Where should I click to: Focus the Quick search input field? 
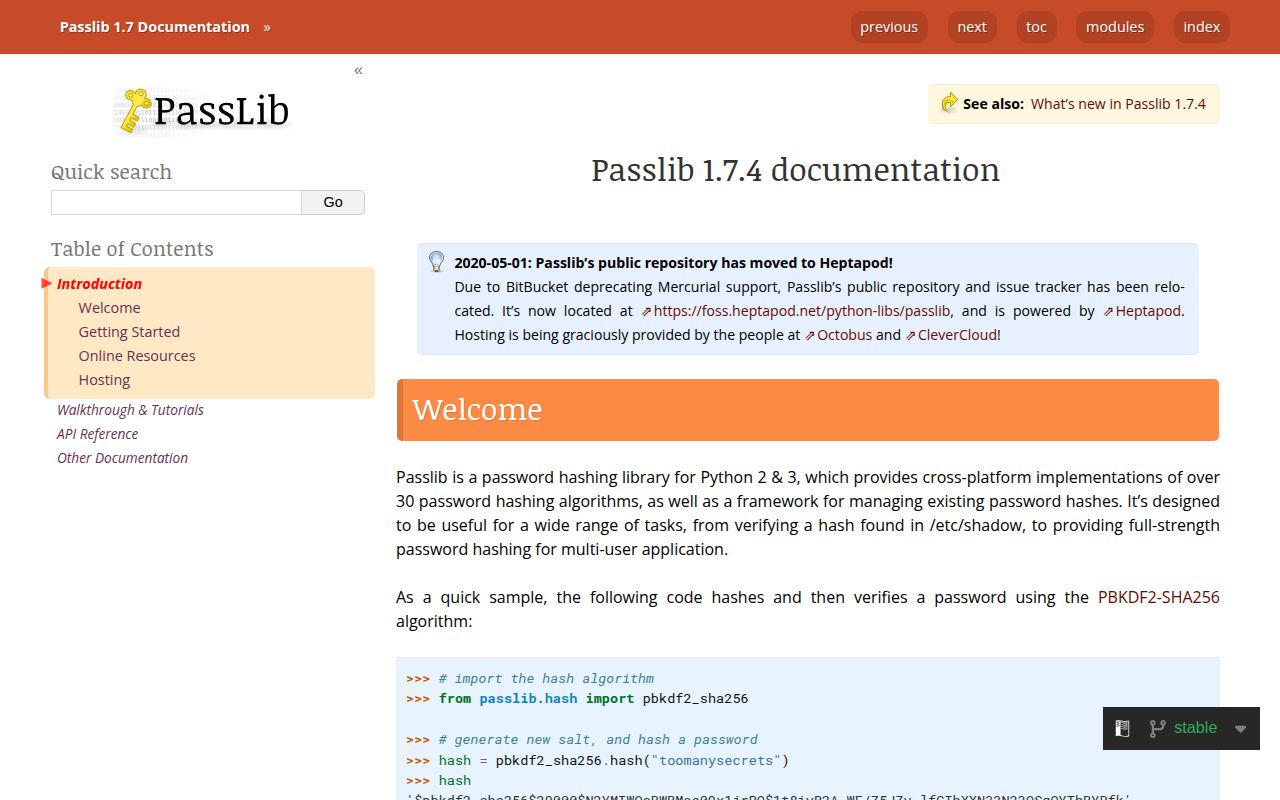[x=176, y=202]
